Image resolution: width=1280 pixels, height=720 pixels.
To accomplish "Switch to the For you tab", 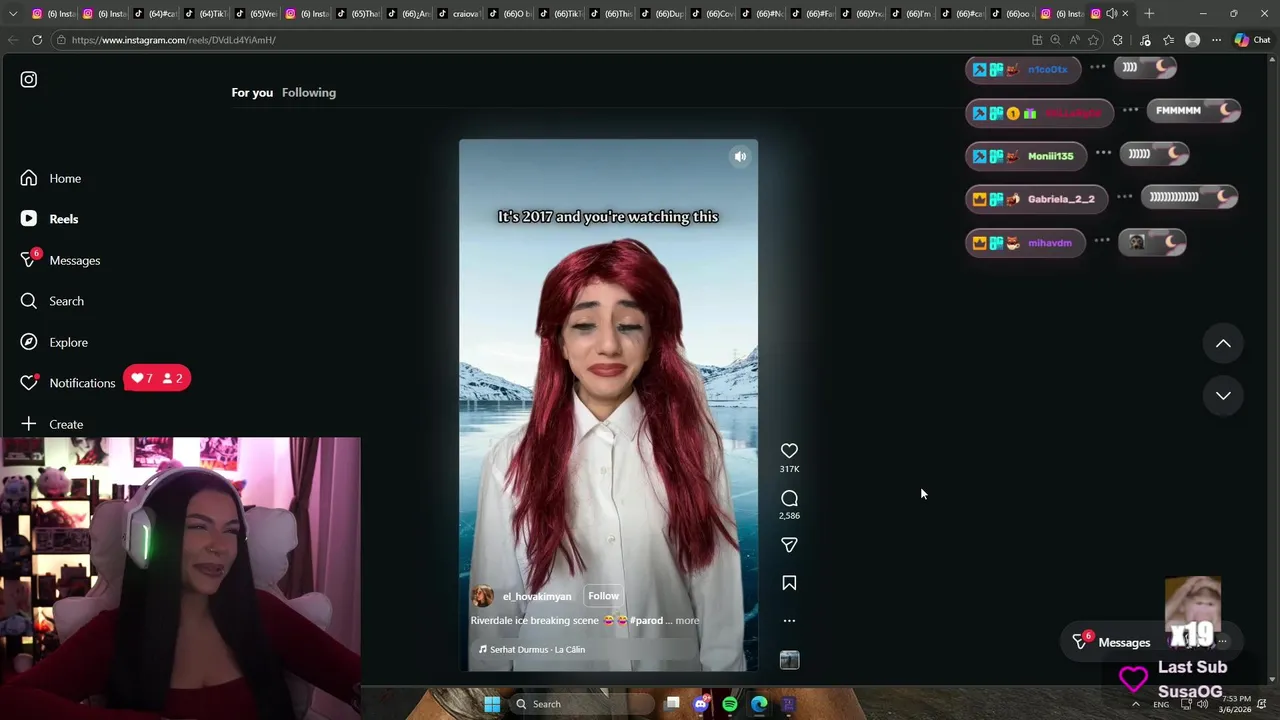I will pos(252,92).
